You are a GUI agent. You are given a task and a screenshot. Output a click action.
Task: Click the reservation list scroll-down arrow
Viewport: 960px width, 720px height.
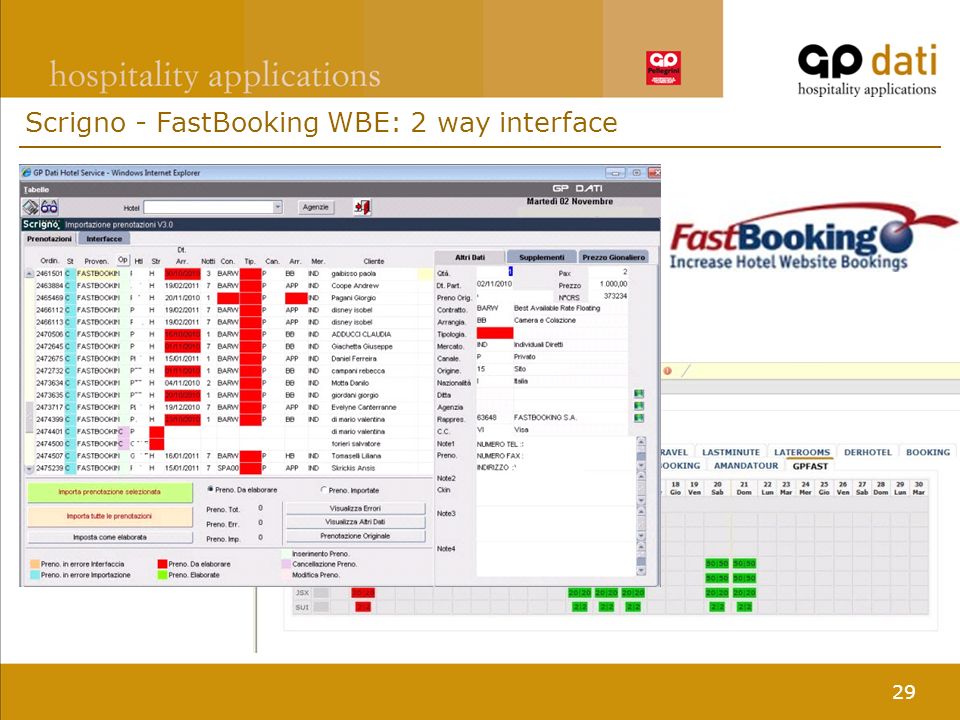click(29, 468)
